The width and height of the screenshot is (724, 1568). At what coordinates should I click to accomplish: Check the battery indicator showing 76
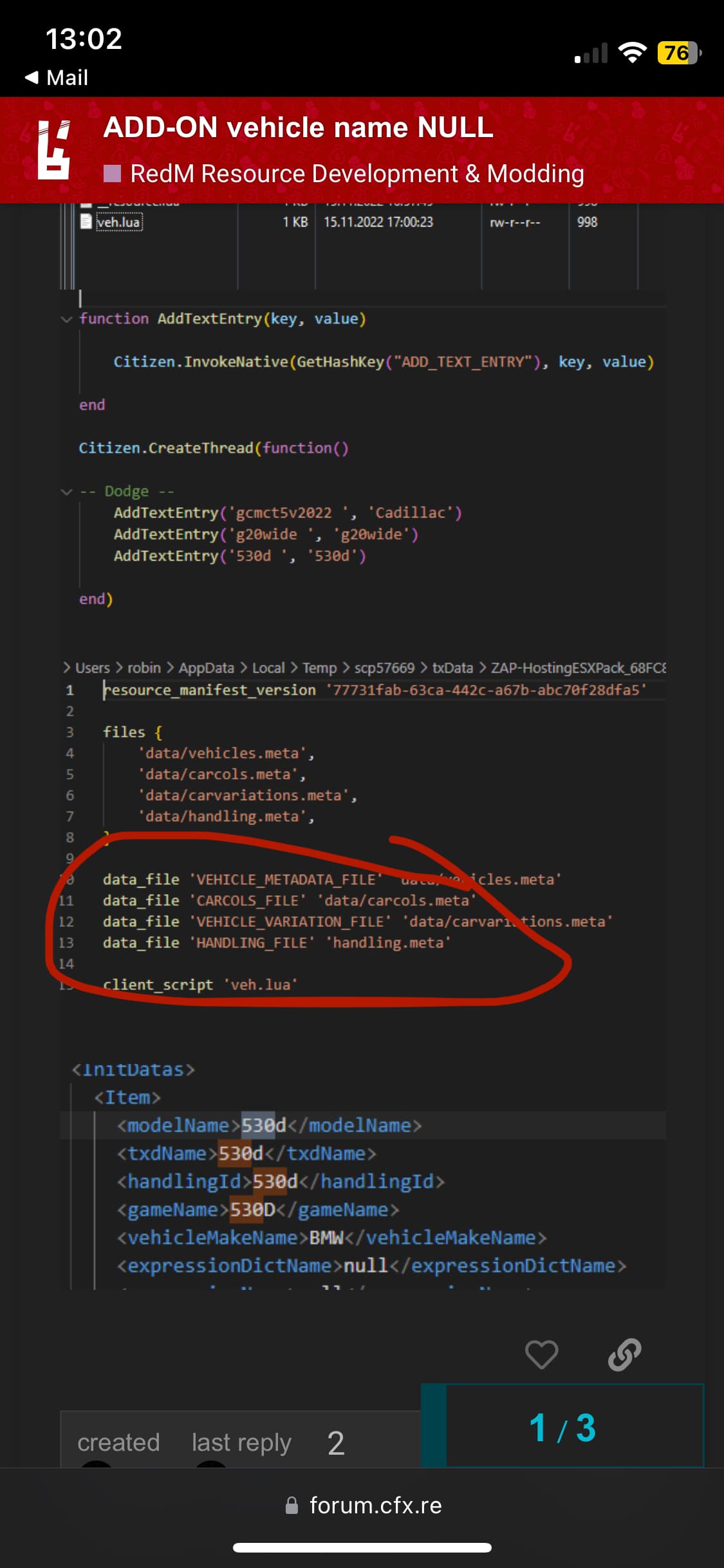(679, 53)
